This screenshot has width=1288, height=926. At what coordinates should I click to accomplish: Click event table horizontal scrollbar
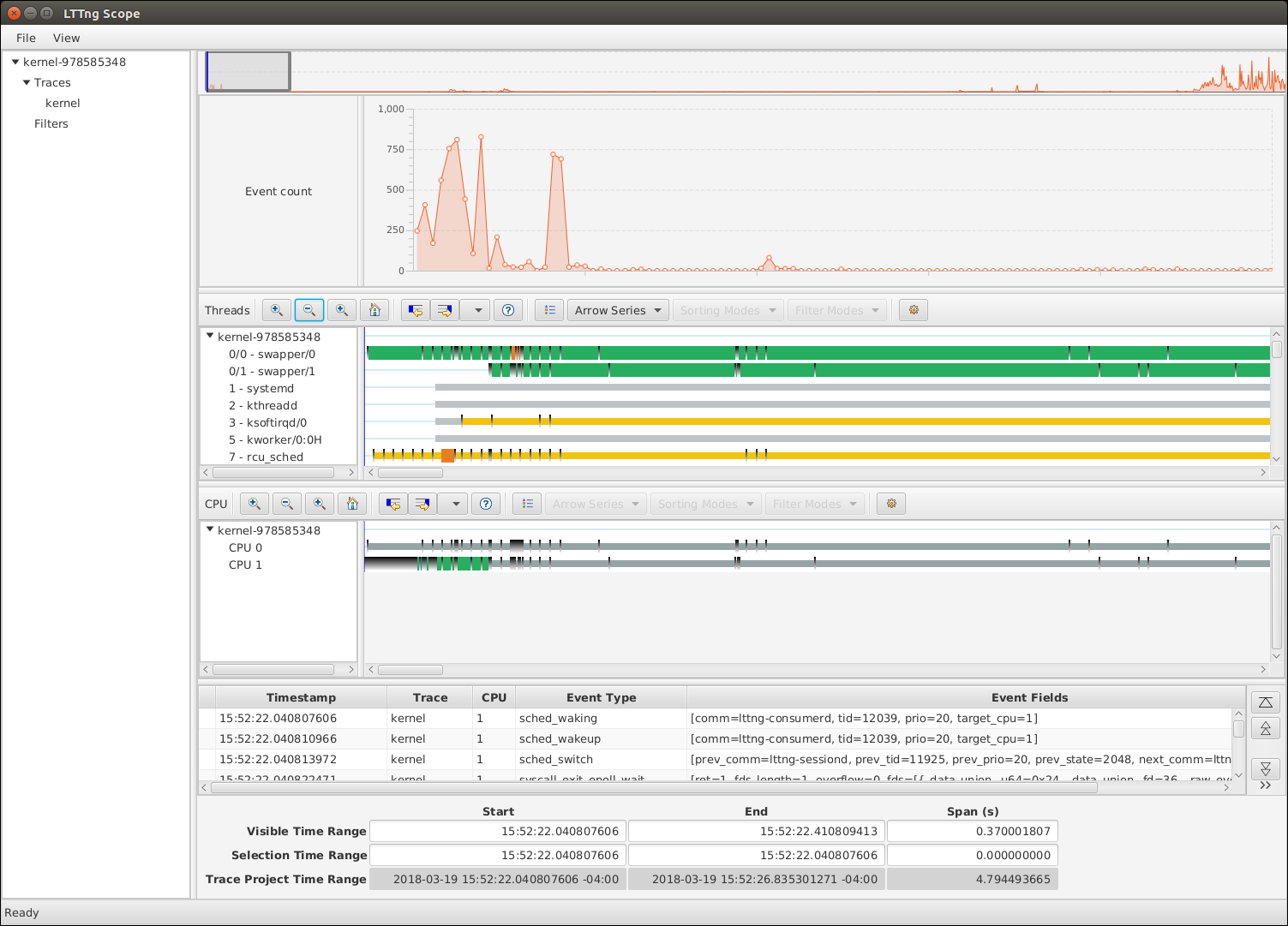pyautogui.click(x=654, y=787)
